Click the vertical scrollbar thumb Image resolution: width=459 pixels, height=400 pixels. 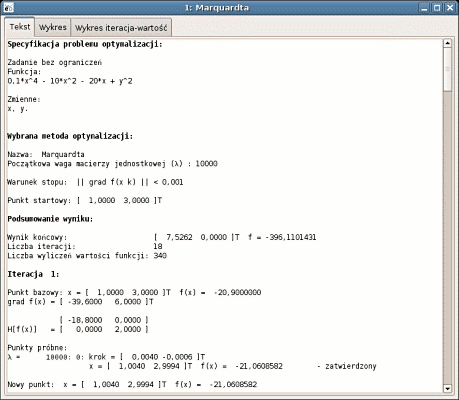click(x=447, y=69)
